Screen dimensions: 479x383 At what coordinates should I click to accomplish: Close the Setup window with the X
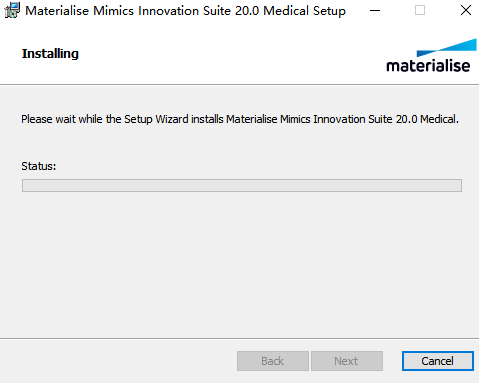pos(466,11)
